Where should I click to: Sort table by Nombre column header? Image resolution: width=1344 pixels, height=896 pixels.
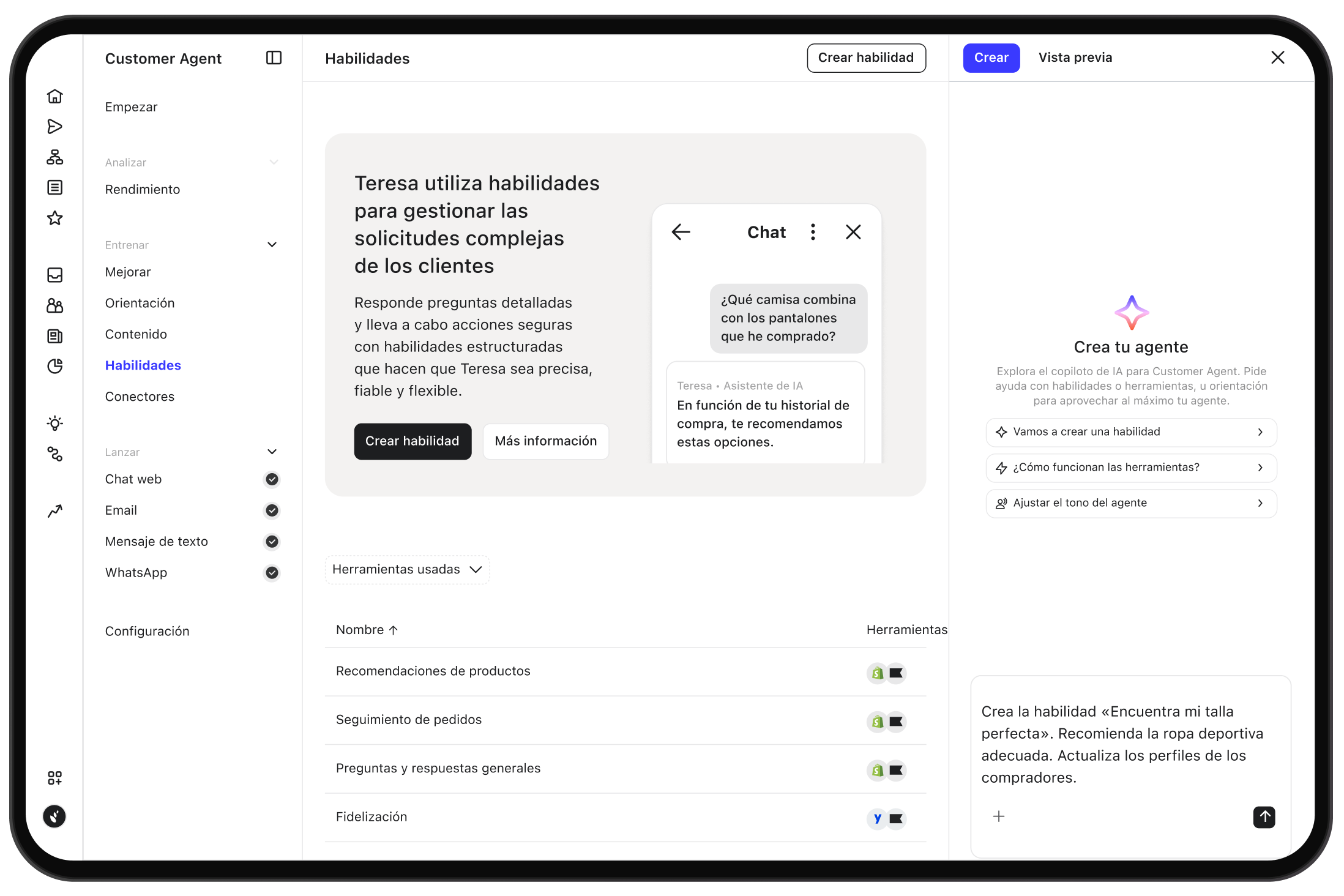pos(367,630)
